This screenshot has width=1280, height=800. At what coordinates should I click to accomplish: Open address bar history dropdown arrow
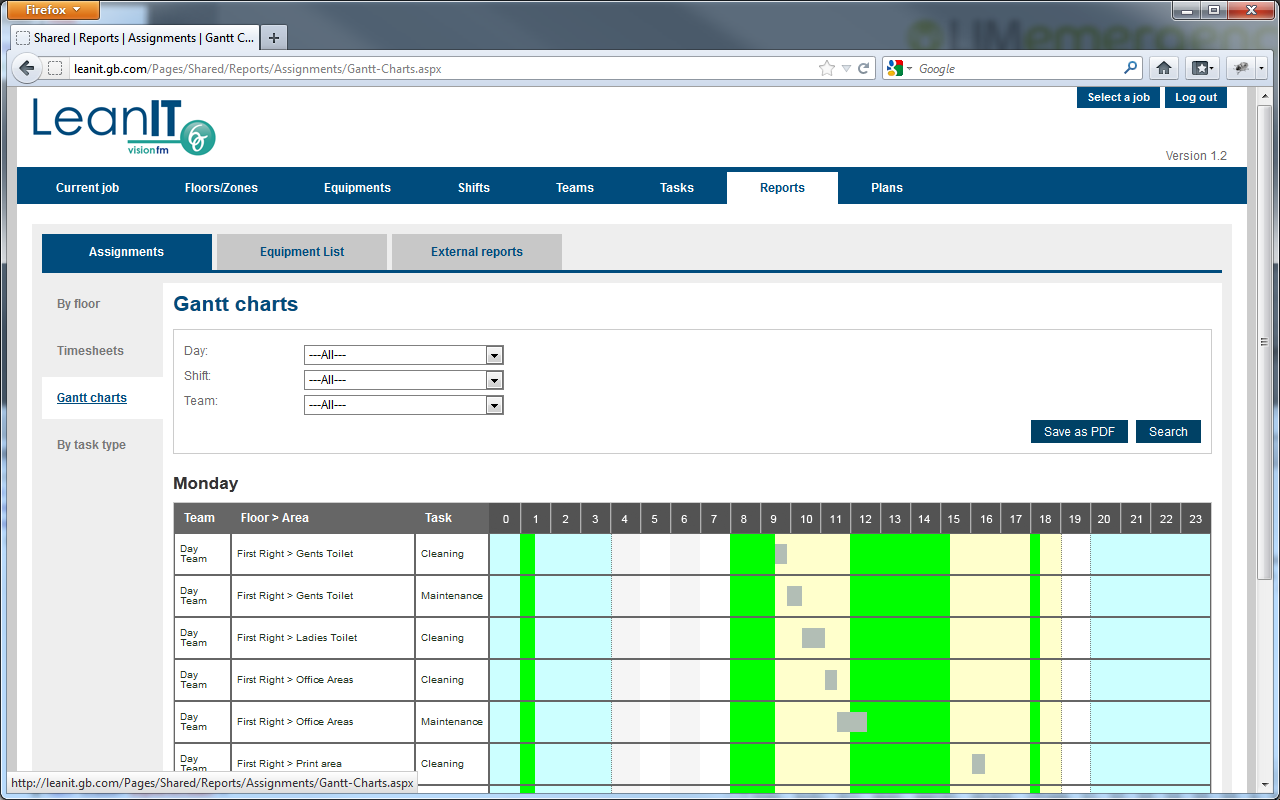point(846,68)
